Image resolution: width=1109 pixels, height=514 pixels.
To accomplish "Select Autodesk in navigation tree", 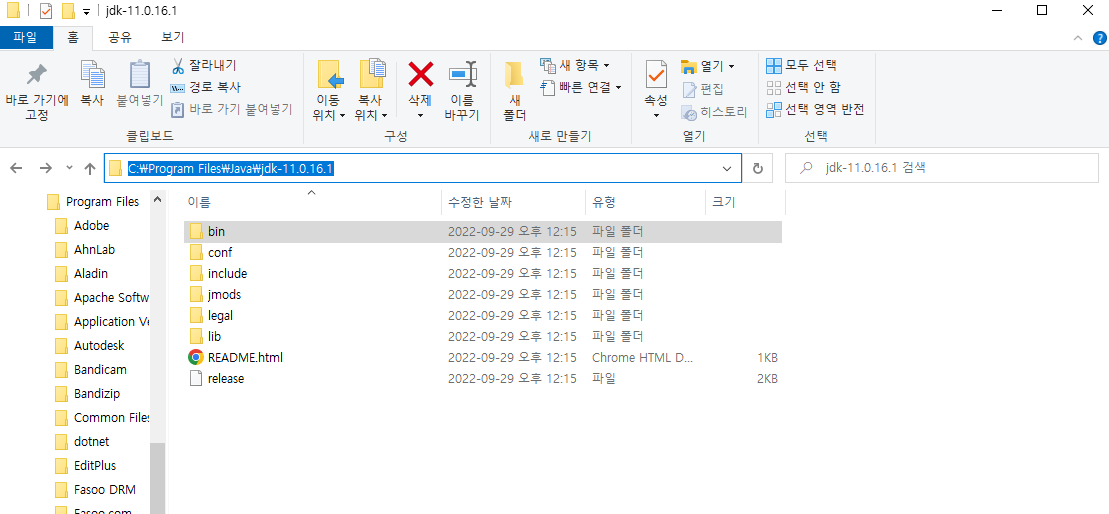I will tap(89, 346).
